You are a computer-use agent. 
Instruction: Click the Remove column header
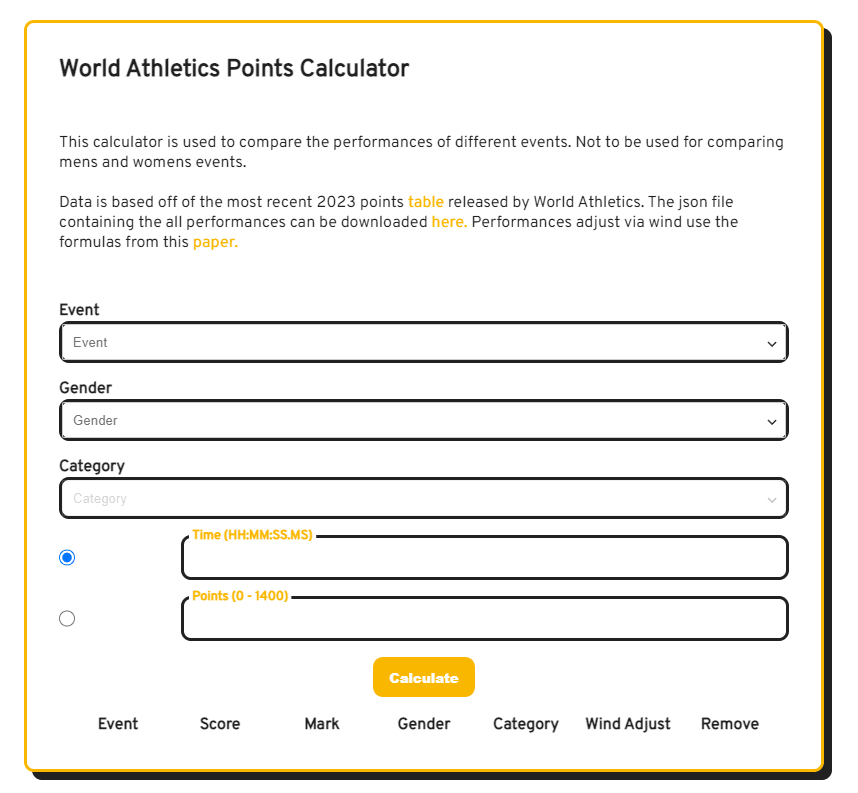(x=730, y=723)
